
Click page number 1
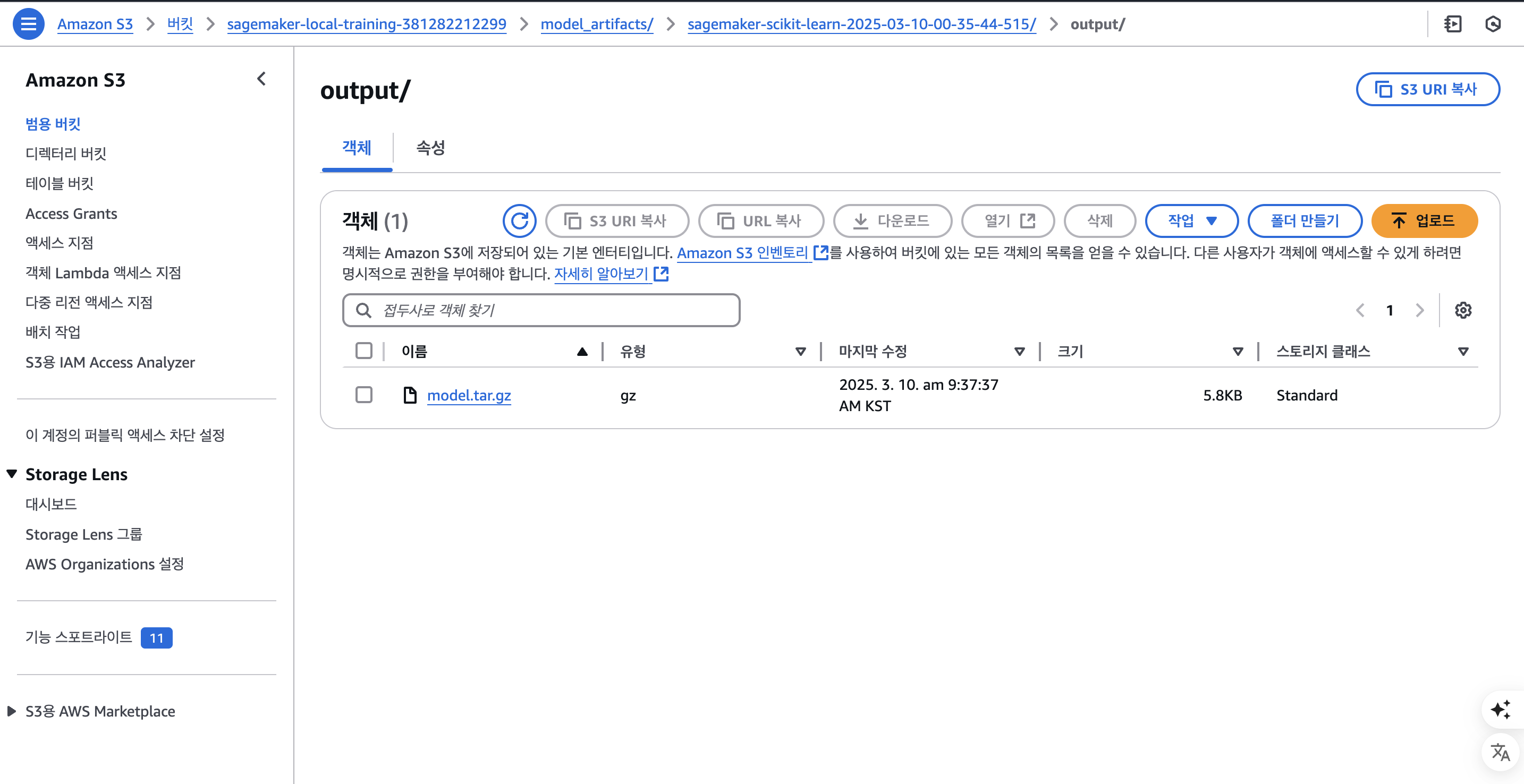1390,310
